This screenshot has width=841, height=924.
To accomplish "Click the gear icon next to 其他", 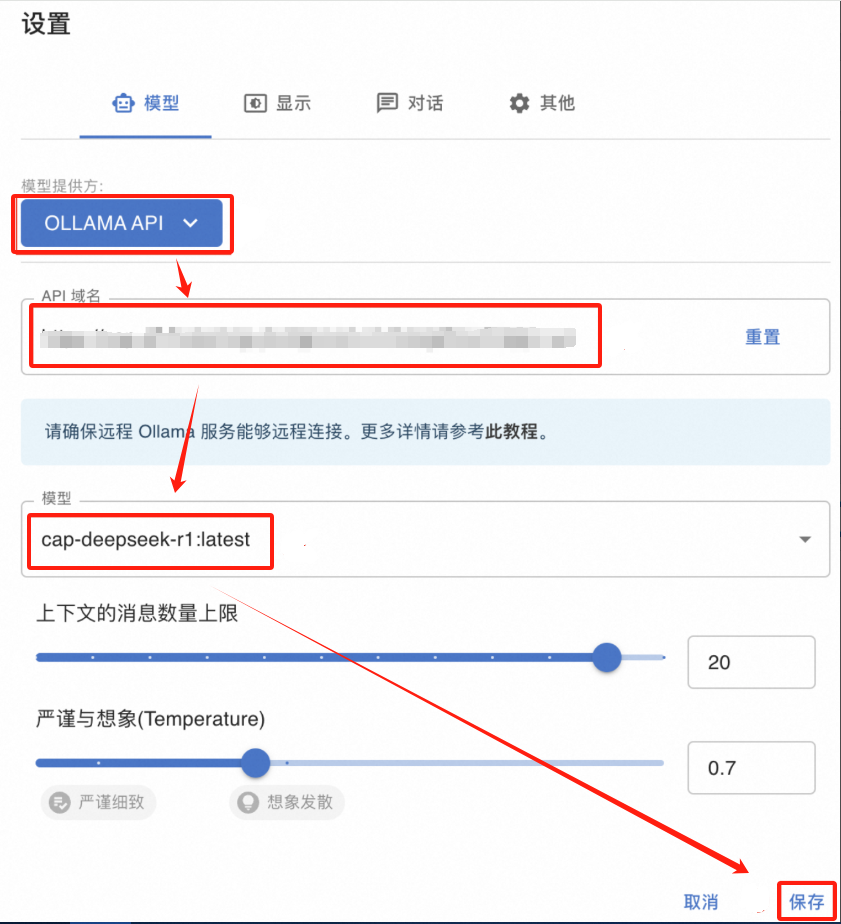I will [x=519, y=103].
